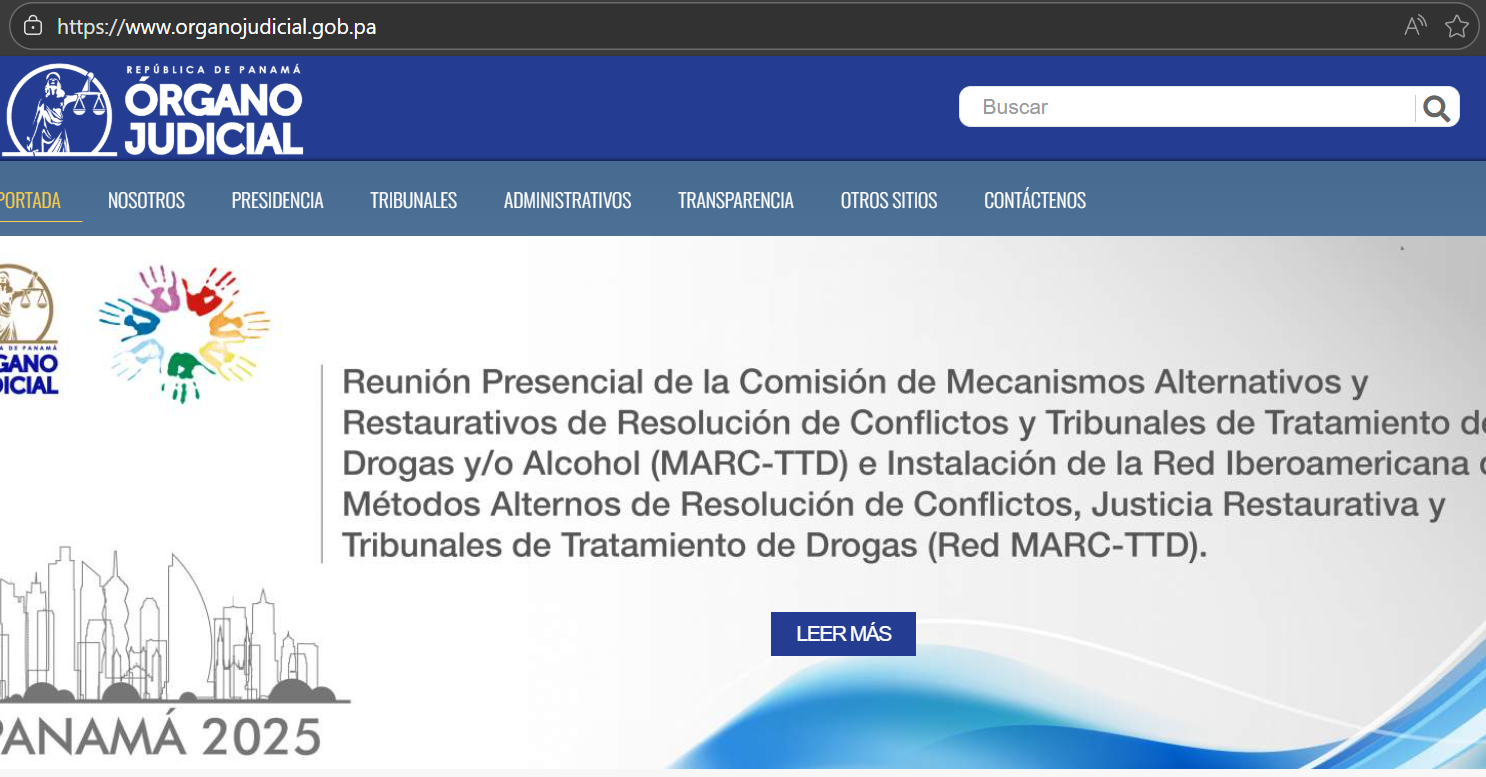Viewport: 1486px width, 777px height.
Task: Expand the OTROS SITIOS menu
Action: [x=888, y=200]
